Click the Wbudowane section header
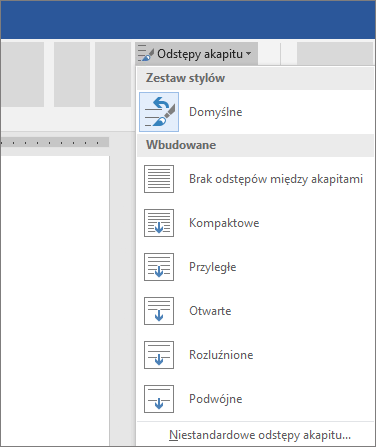 point(255,145)
